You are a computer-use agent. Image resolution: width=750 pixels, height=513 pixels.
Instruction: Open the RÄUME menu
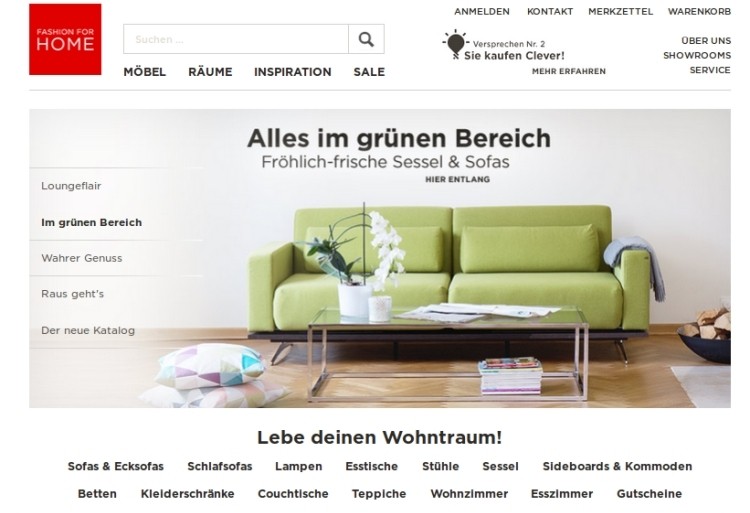pos(210,72)
